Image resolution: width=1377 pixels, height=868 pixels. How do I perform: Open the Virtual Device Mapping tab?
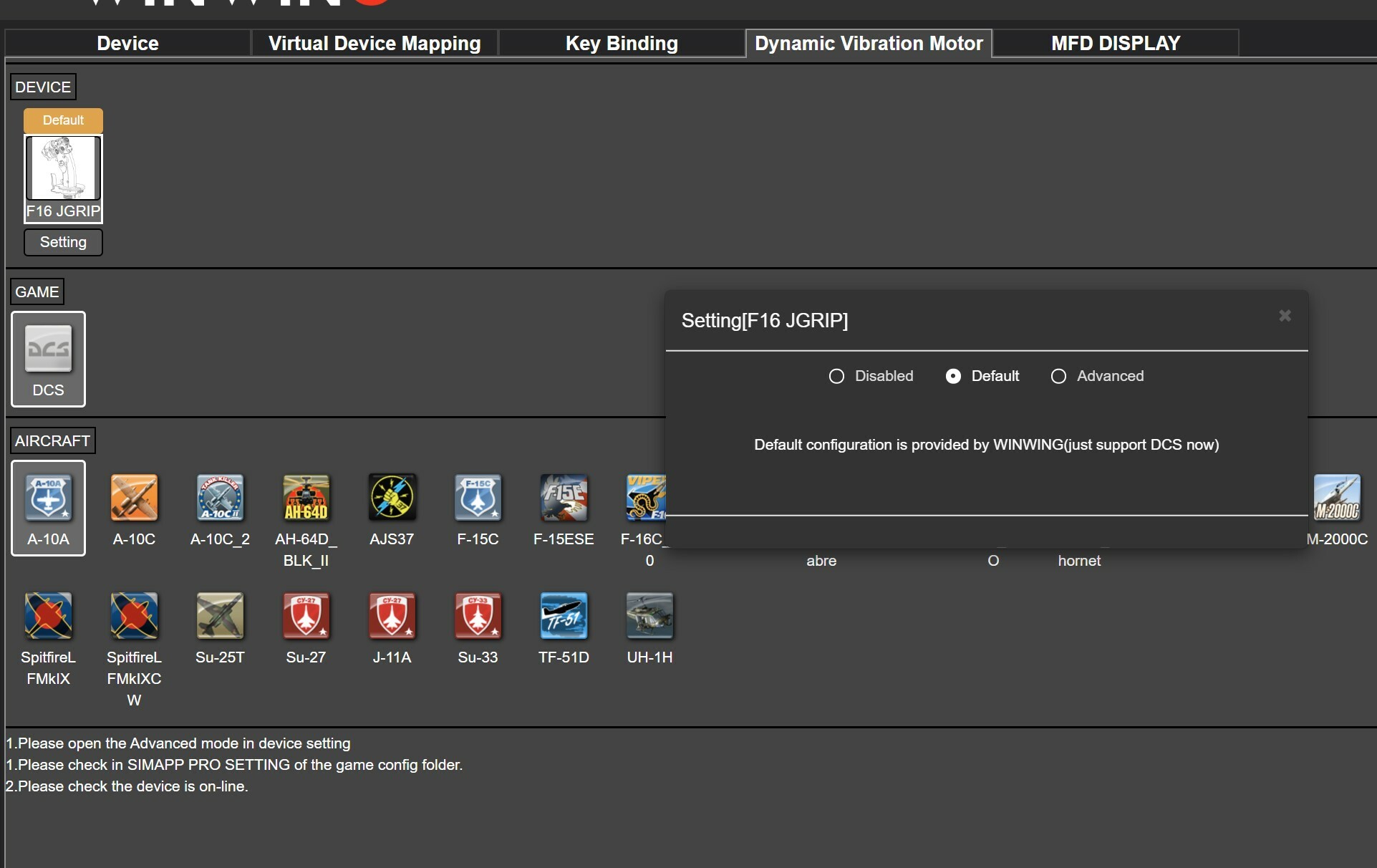[x=375, y=43]
